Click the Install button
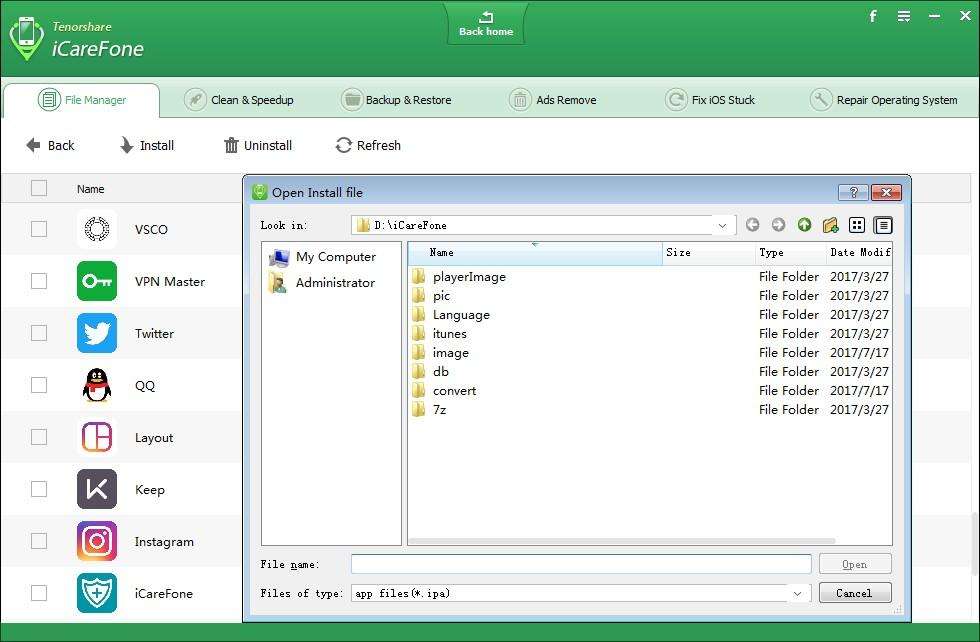Viewport: 980px width, 642px height. [x=146, y=146]
